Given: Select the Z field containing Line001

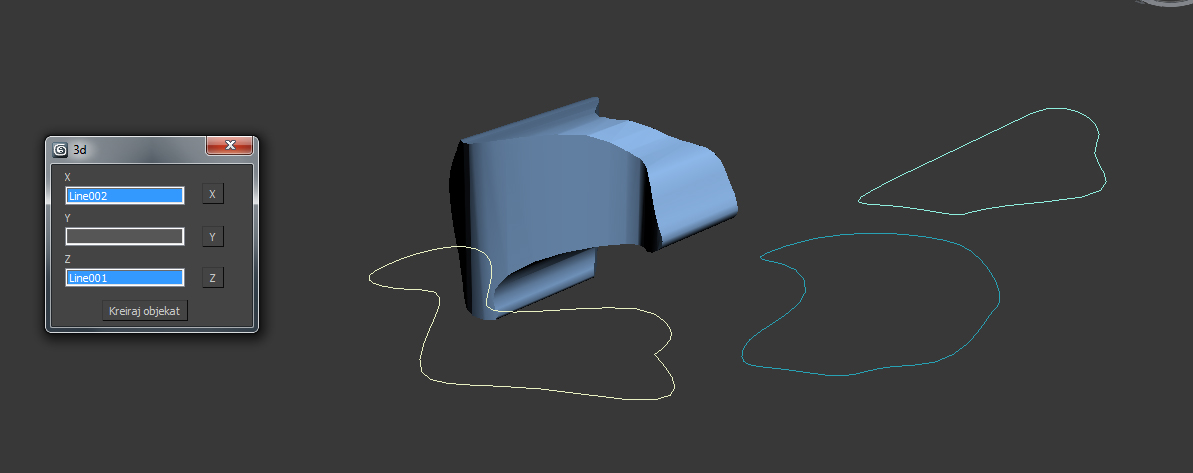Looking at the screenshot, I should (125, 278).
